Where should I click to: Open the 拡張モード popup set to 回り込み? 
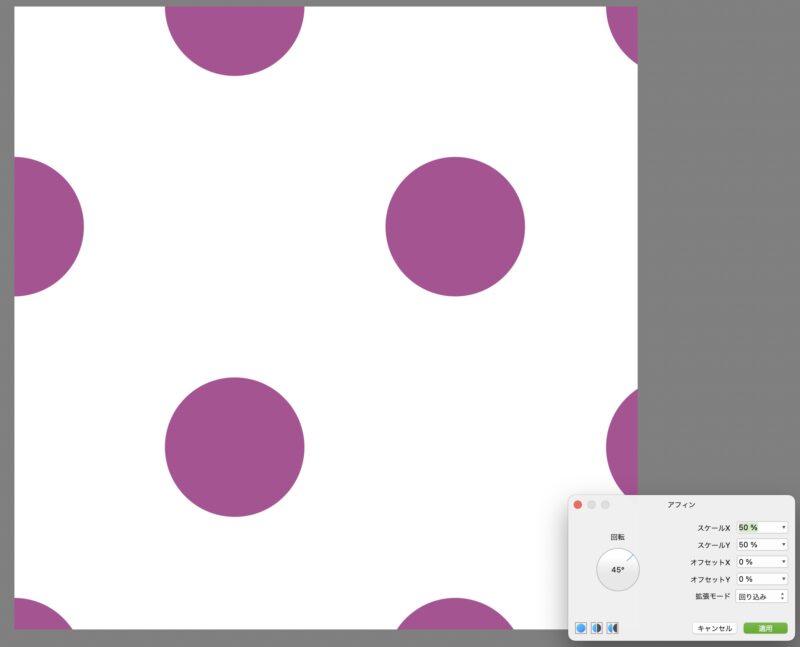click(x=761, y=596)
